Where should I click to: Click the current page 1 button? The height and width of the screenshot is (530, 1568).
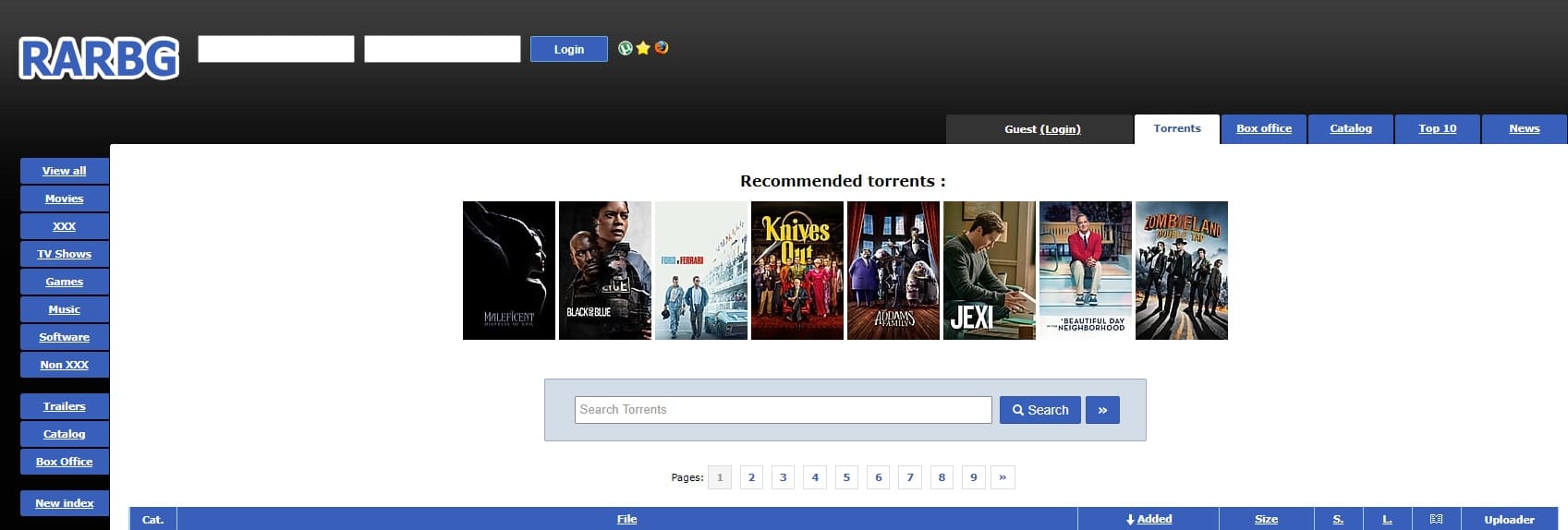point(720,477)
